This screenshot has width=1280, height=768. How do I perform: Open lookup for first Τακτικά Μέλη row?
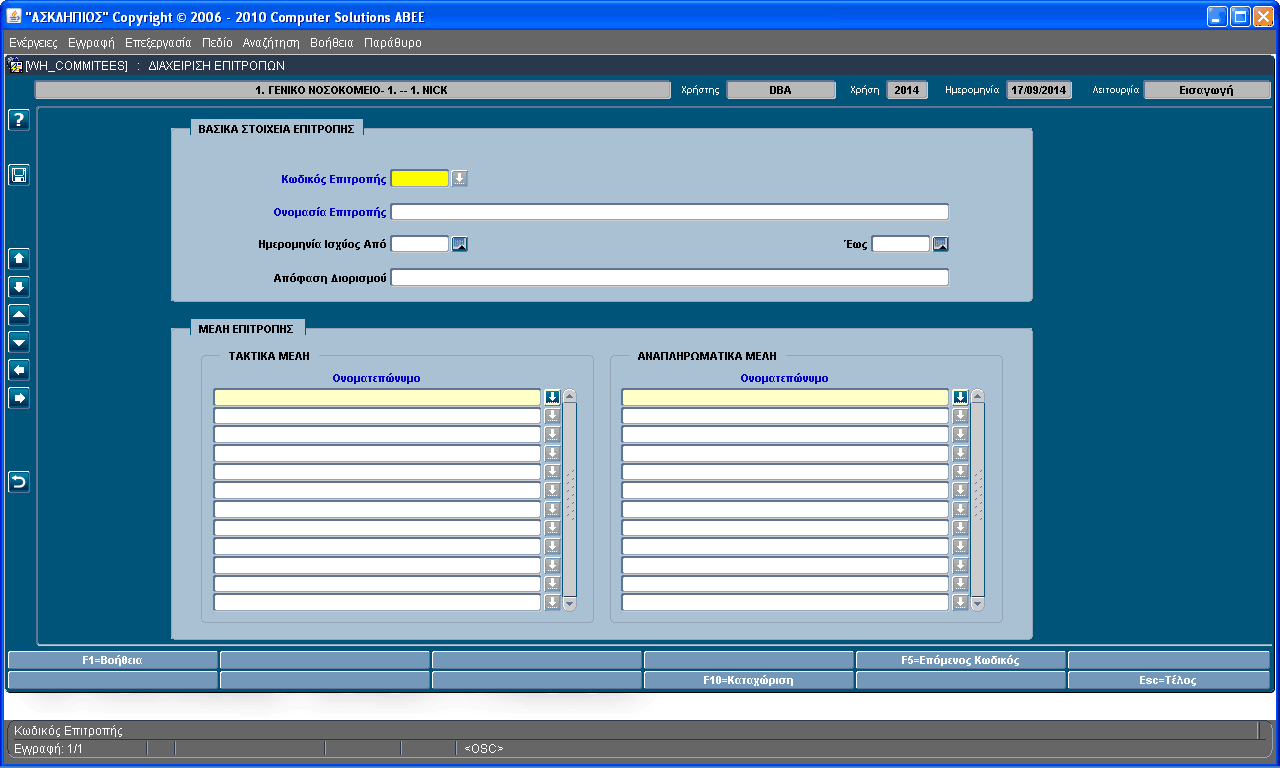point(553,397)
